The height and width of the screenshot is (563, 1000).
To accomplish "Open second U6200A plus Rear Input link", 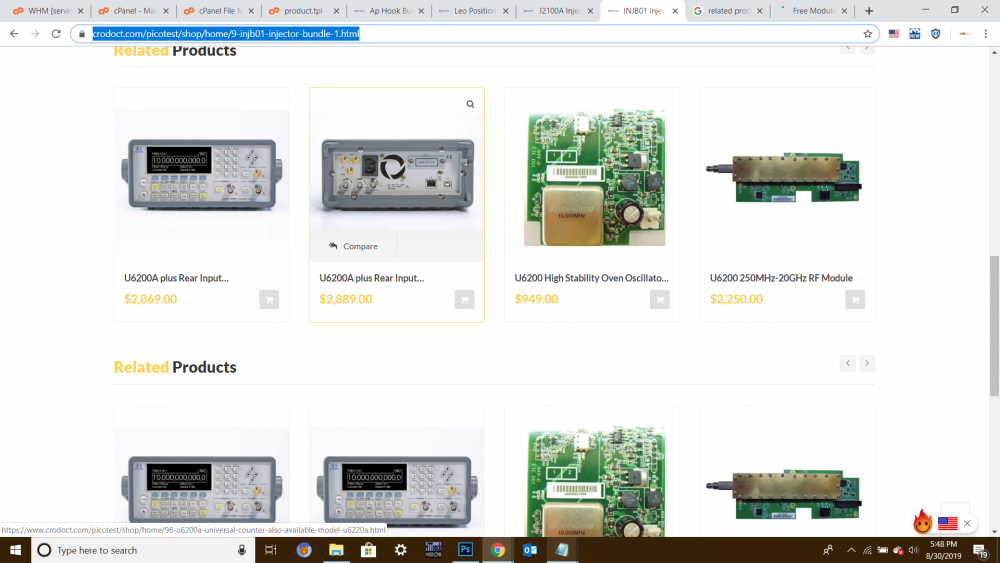I will click(371, 278).
